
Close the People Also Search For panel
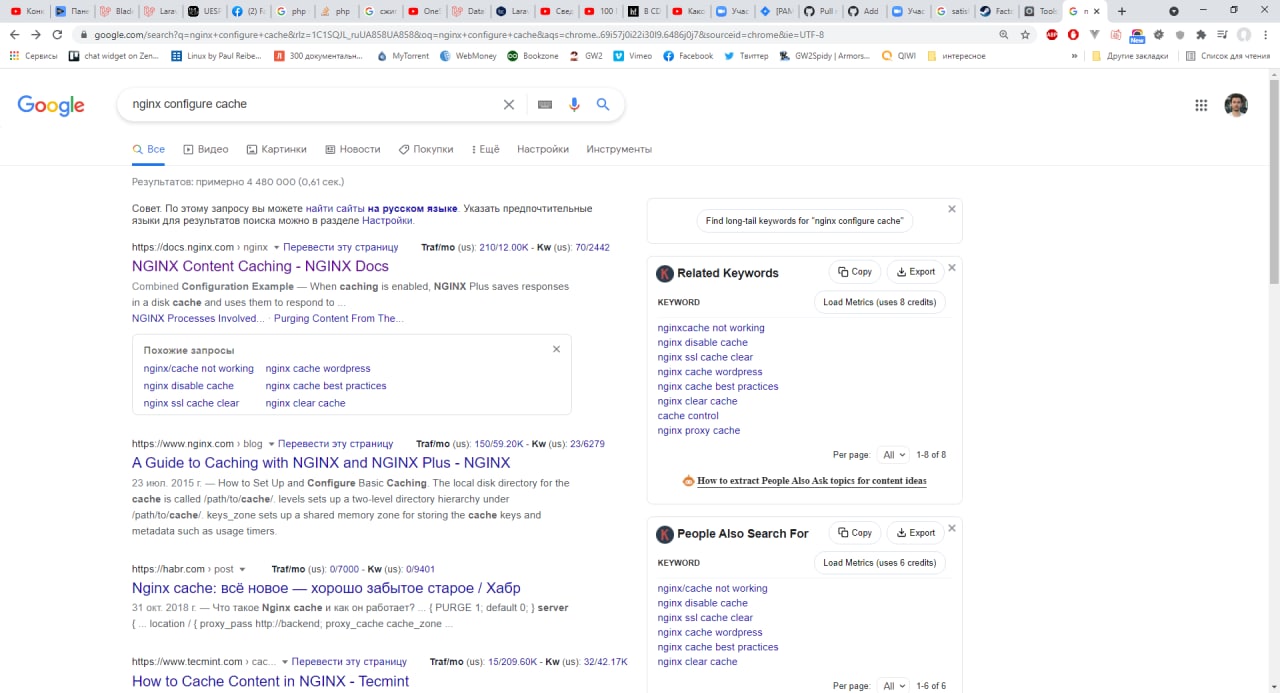coord(952,528)
